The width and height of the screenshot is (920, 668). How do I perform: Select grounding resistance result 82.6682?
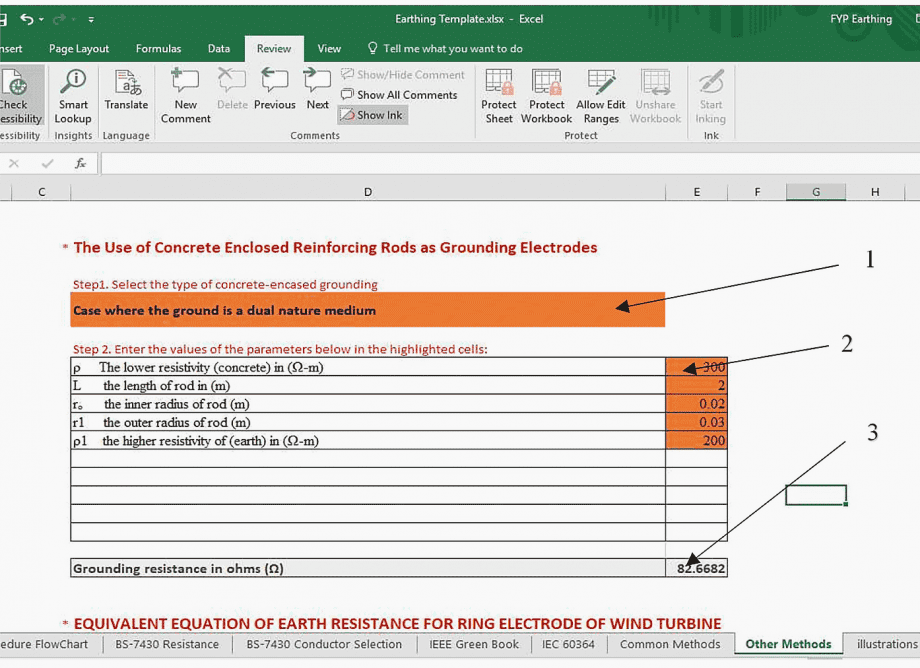(x=696, y=568)
